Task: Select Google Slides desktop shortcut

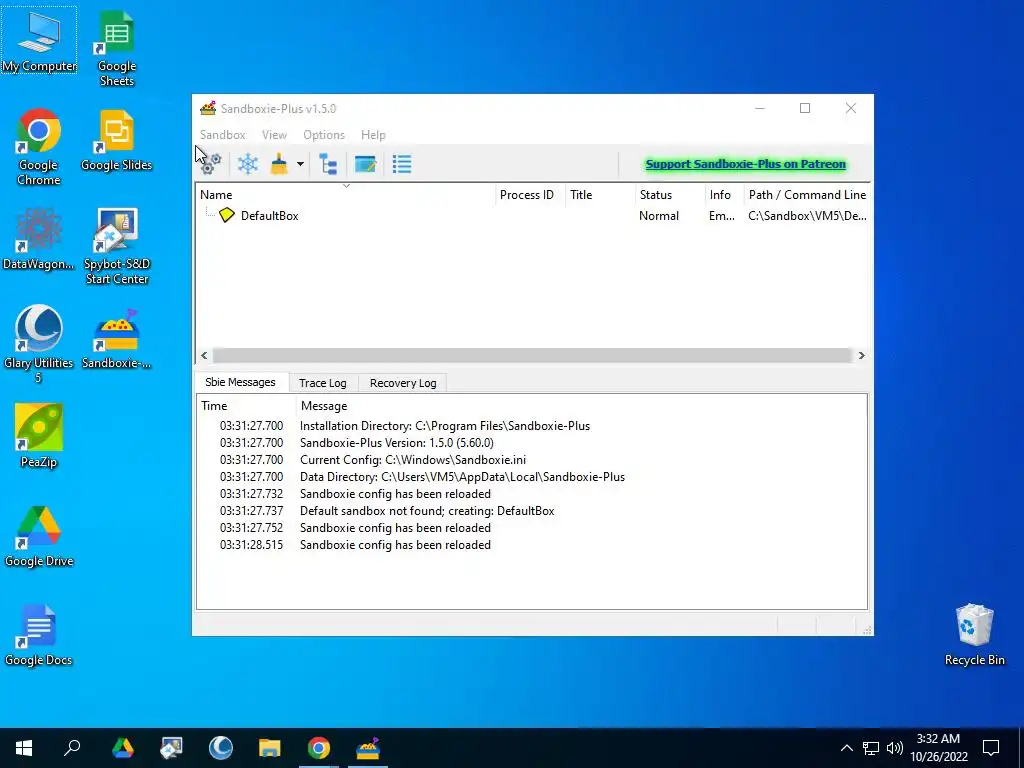Action: pyautogui.click(x=116, y=140)
